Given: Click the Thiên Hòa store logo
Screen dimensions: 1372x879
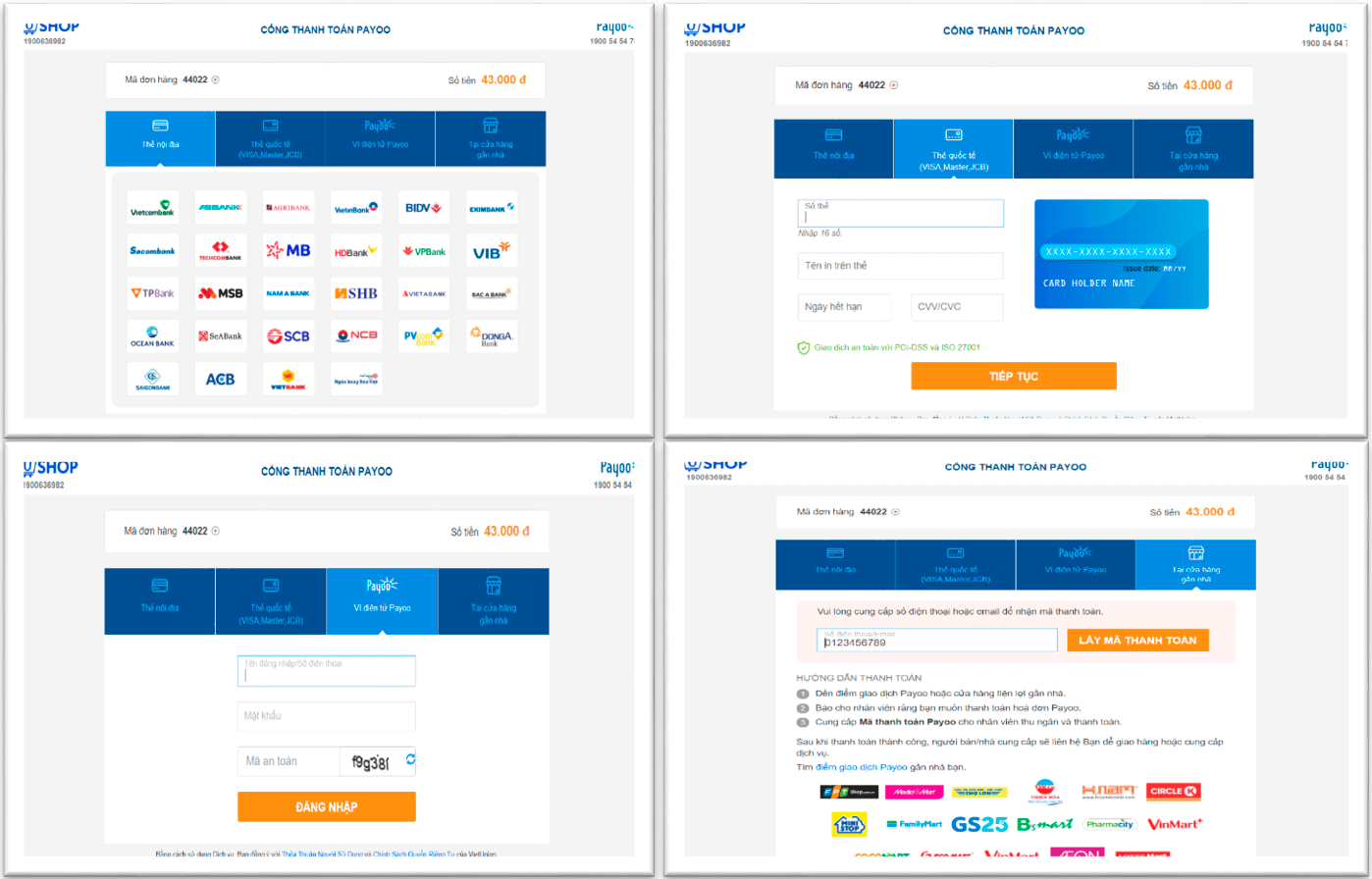Looking at the screenshot, I should (1046, 791).
